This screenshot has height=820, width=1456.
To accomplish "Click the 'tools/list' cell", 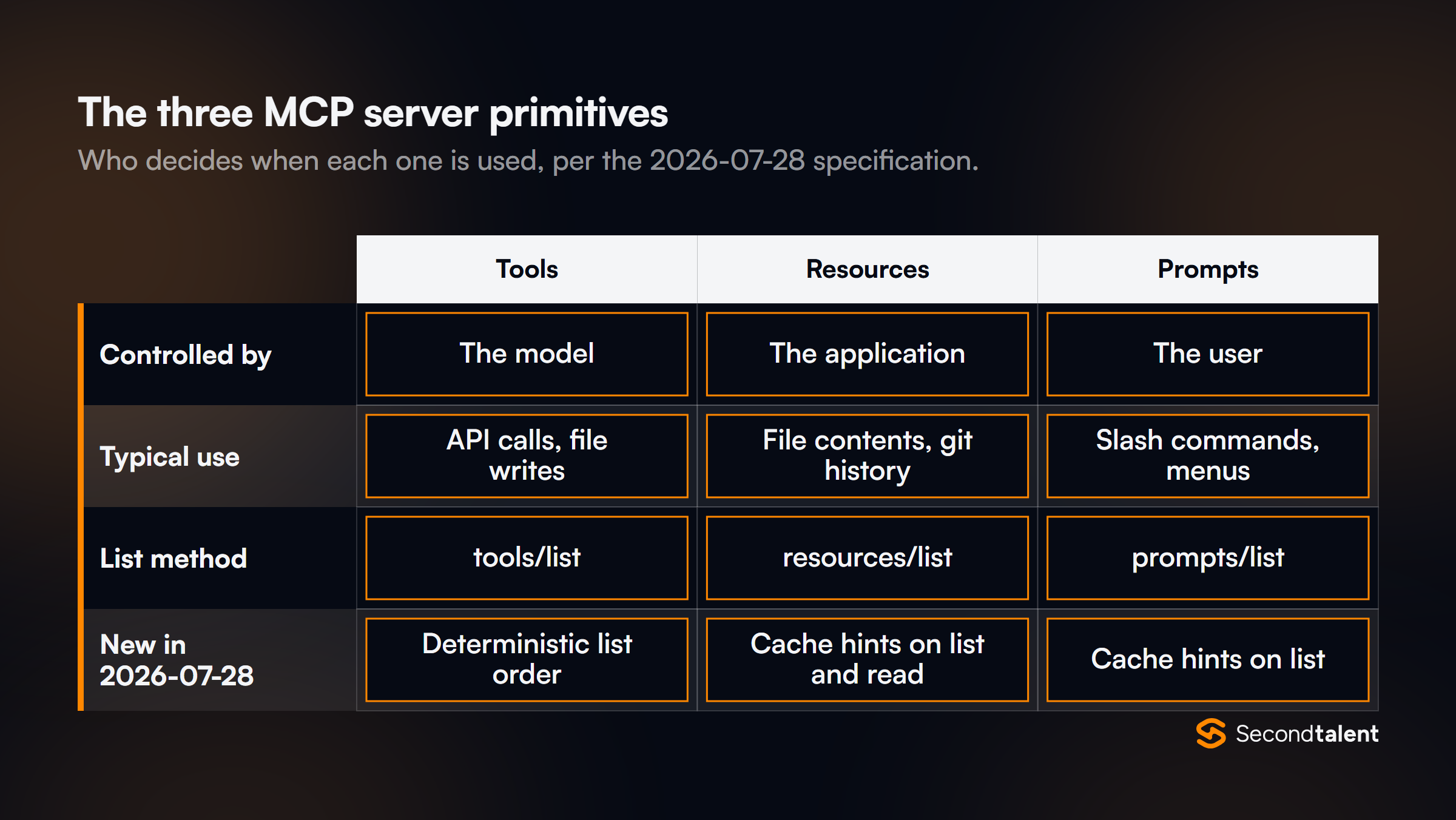I will tap(527, 558).
